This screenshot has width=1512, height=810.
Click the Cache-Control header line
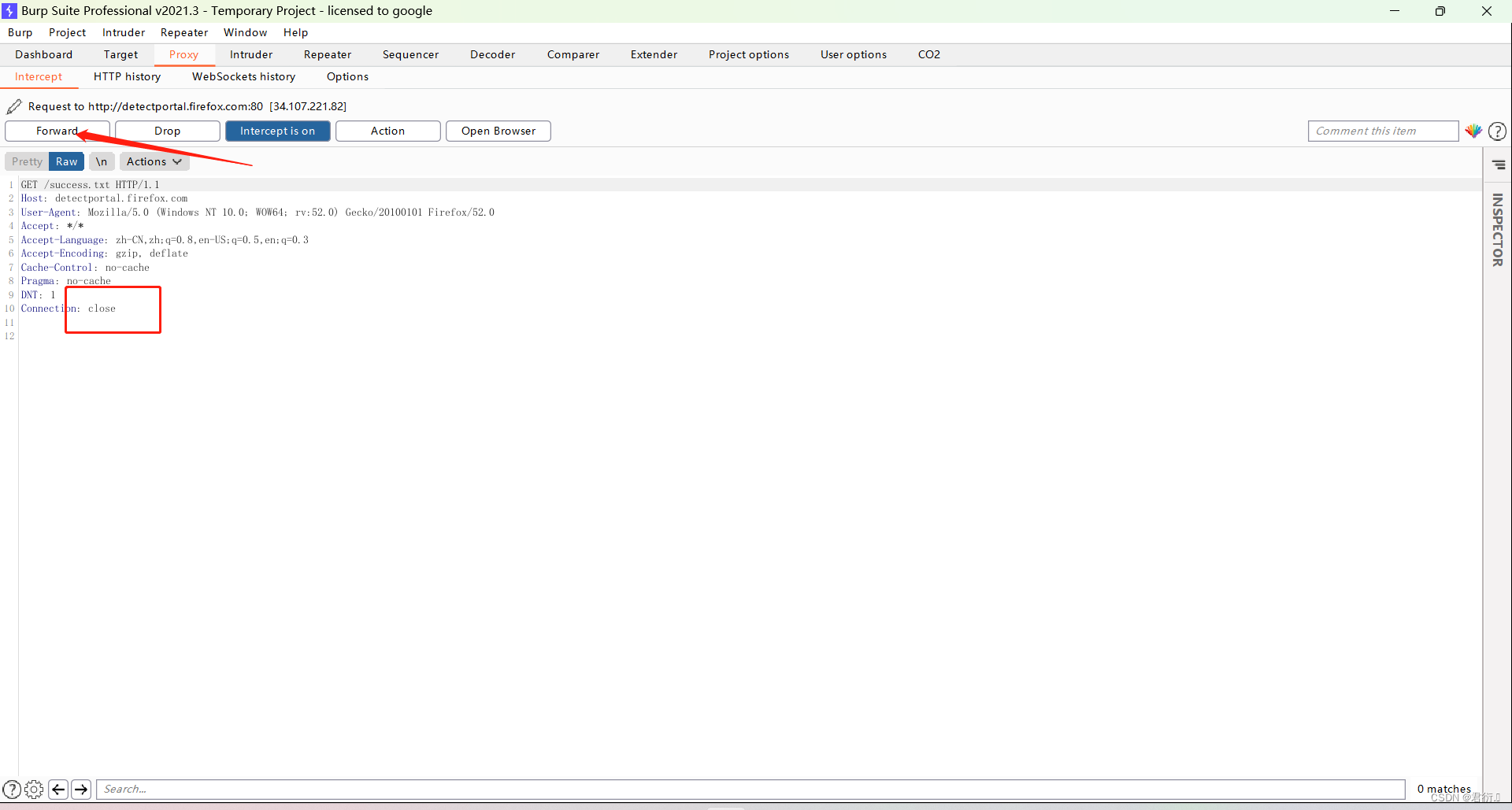(x=85, y=268)
